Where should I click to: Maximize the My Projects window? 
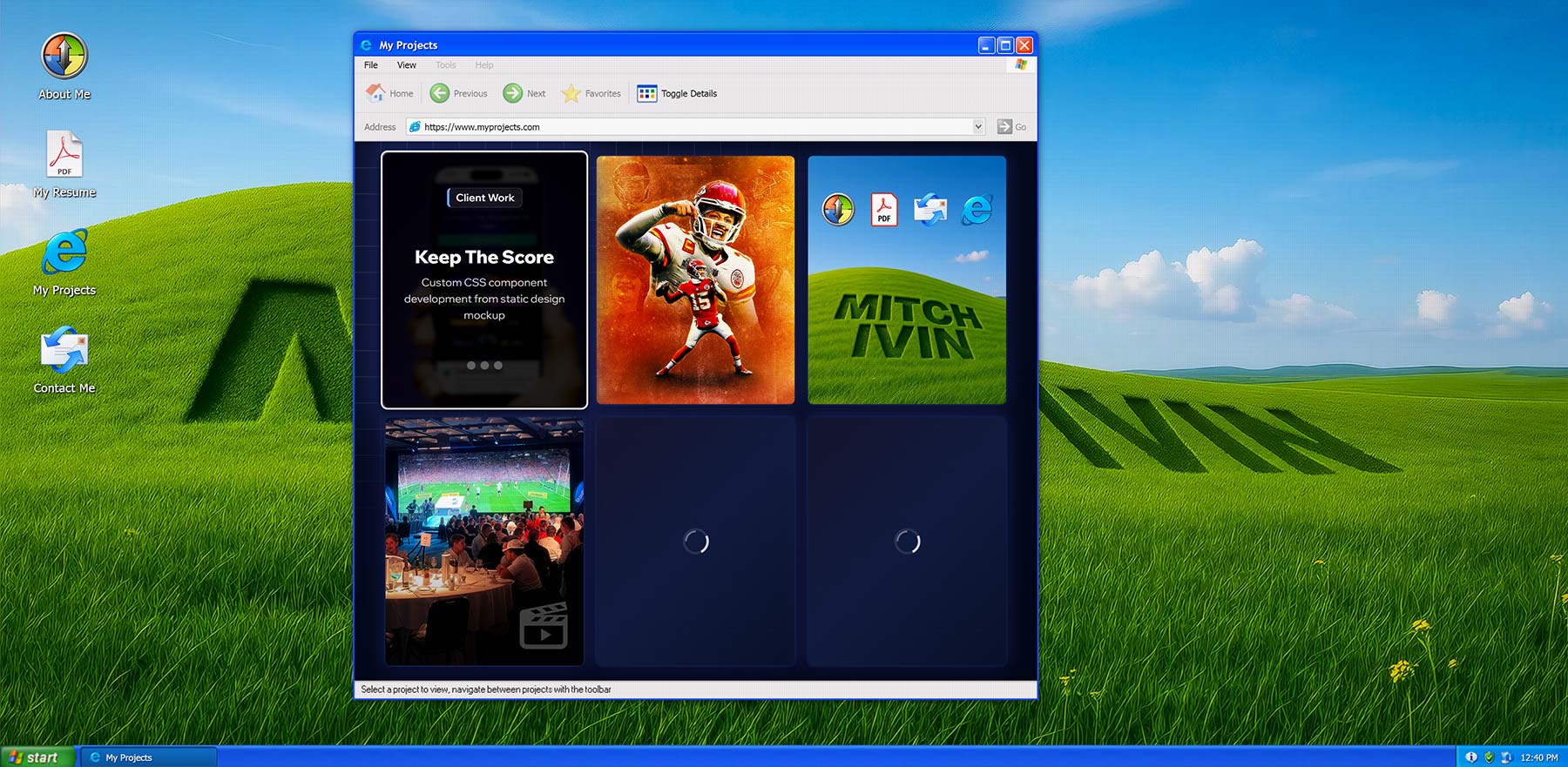pyautogui.click(x=1005, y=45)
